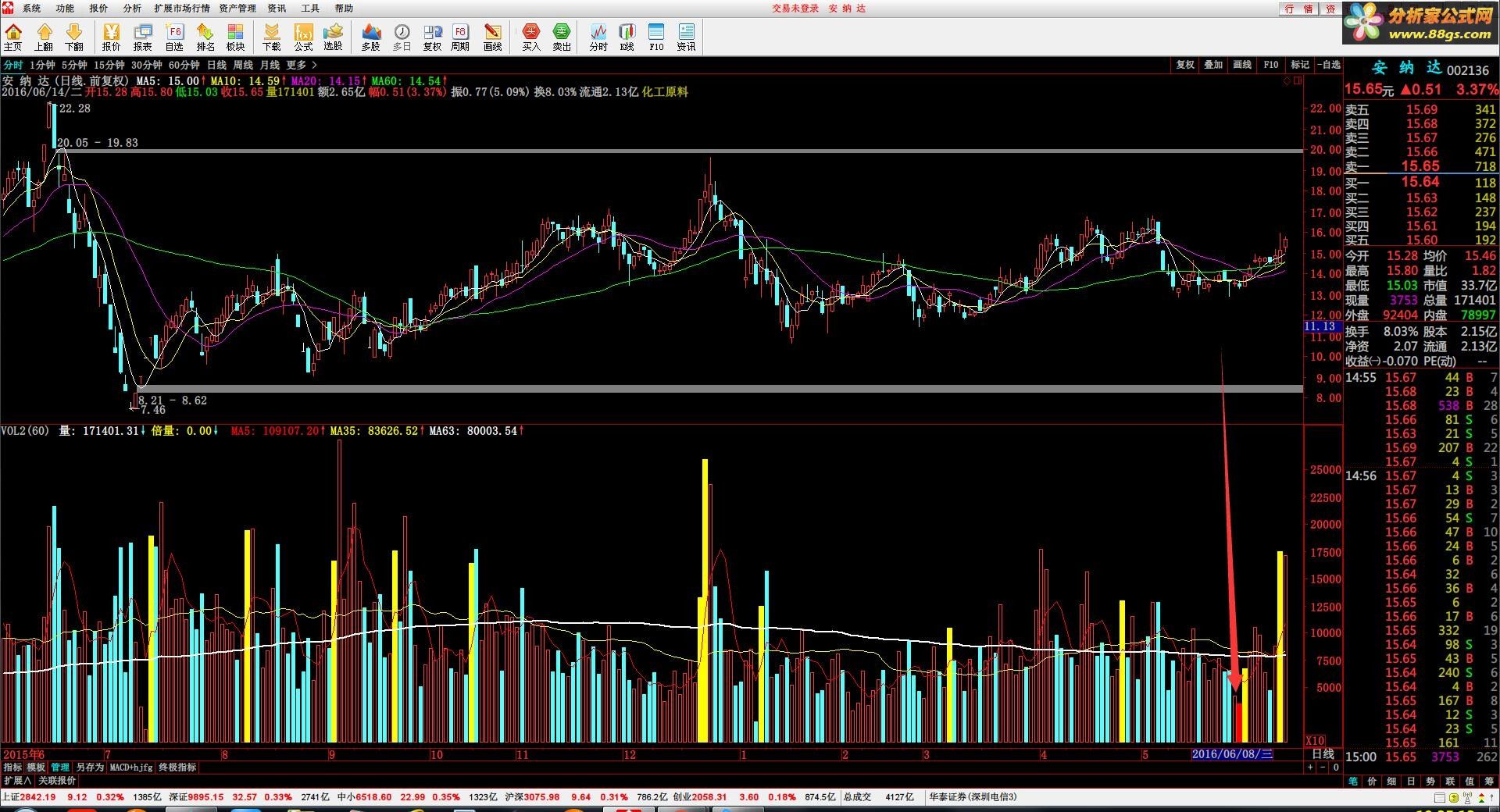Select the 5分钟 period tab
1500x812 pixels.
(x=74, y=65)
